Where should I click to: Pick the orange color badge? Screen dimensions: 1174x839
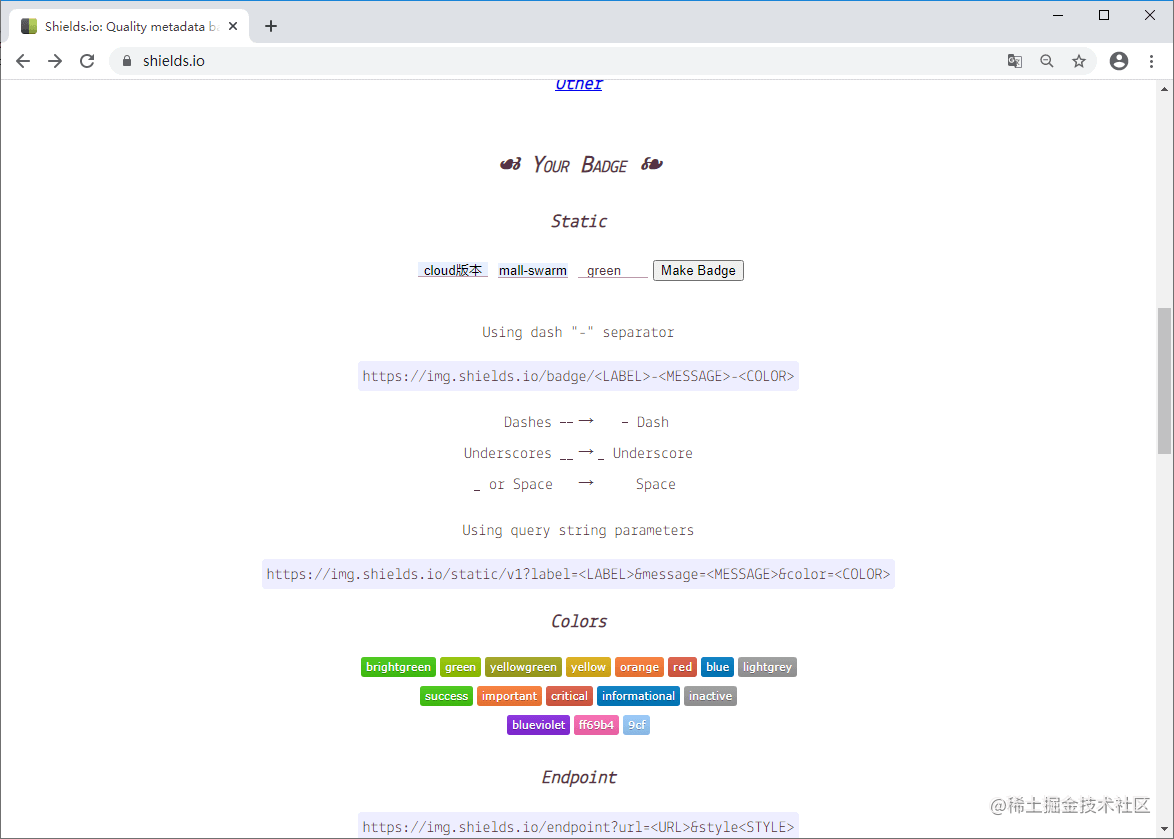pyautogui.click(x=639, y=667)
